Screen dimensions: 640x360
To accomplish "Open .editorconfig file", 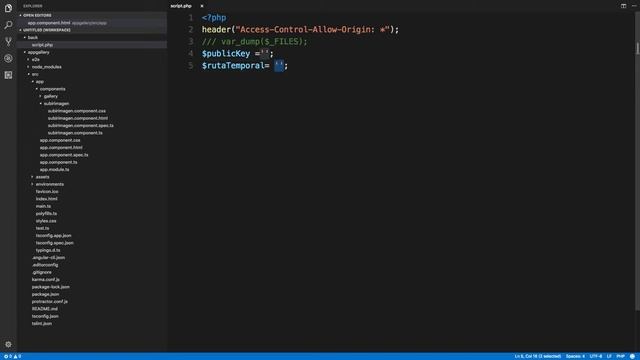I will coord(45,265).
